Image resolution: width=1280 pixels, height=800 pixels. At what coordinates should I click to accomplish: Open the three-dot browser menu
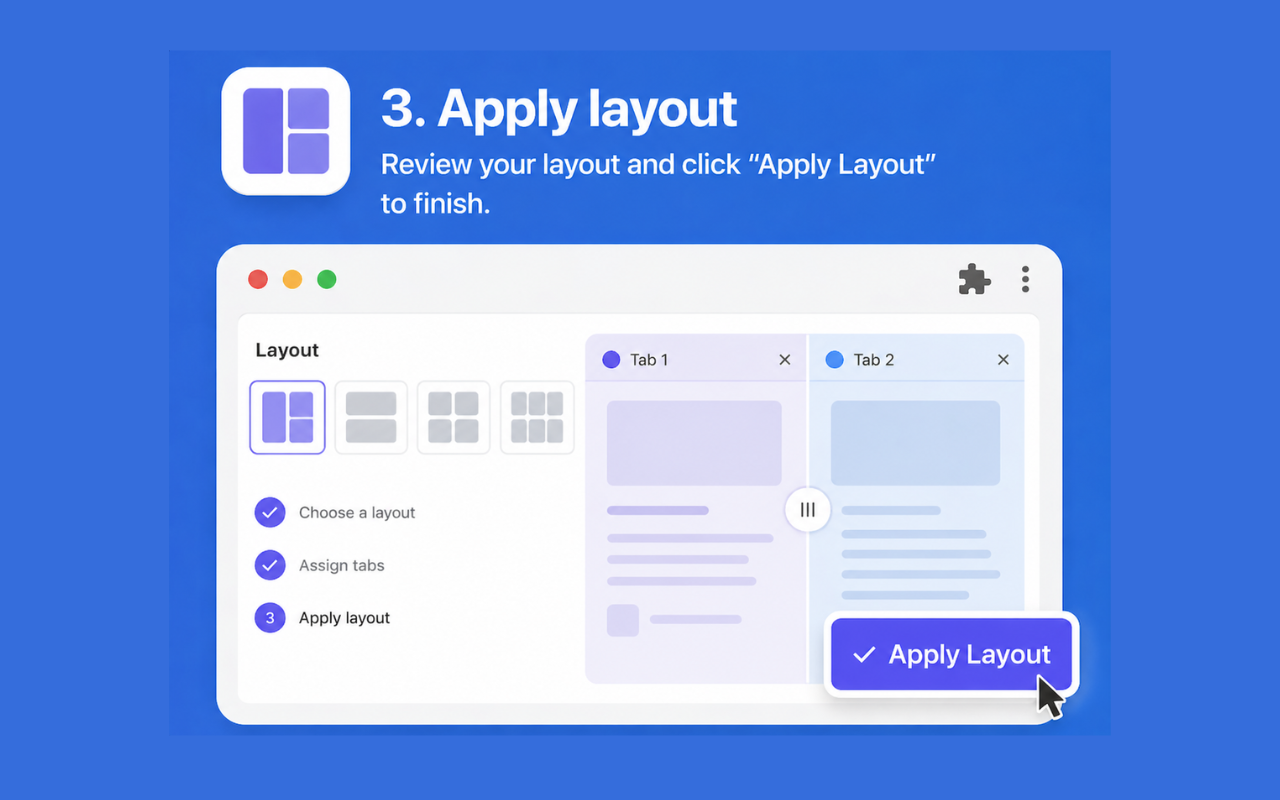coord(1025,279)
